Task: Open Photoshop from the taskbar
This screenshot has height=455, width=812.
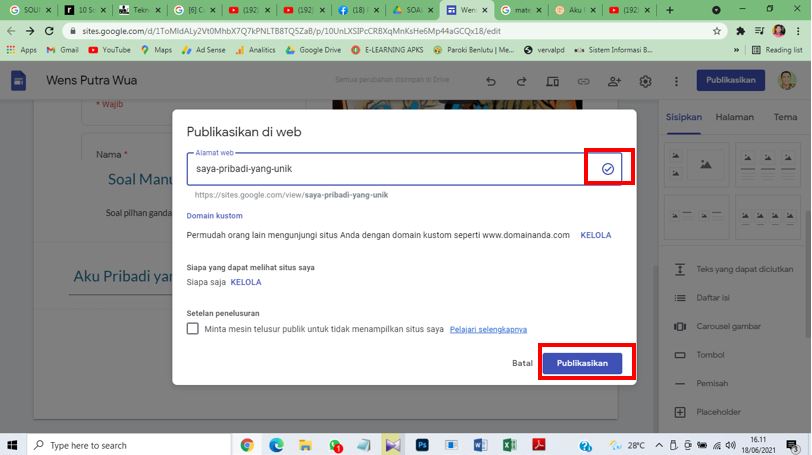Action: (422, 445)
